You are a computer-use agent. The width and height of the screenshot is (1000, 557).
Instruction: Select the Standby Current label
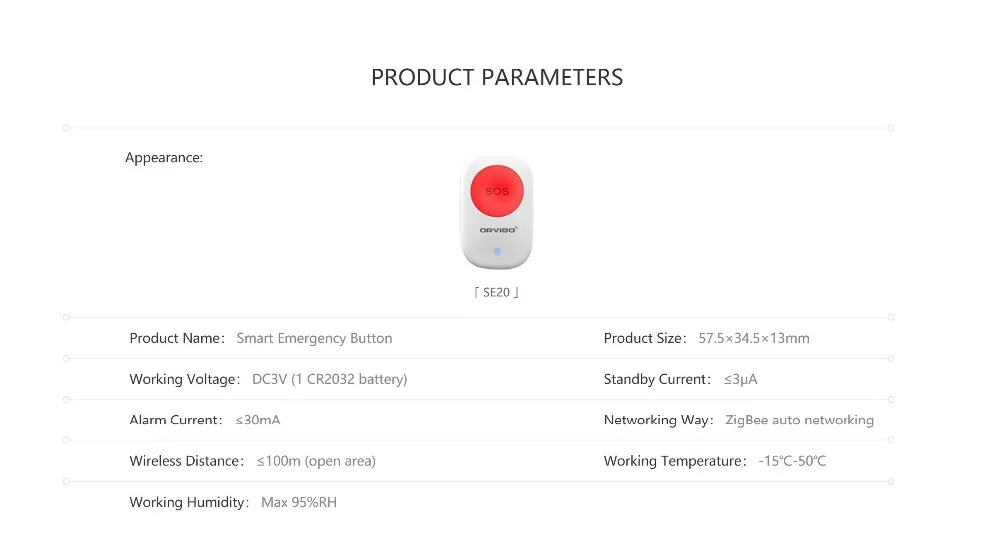(x=657, y=380)
